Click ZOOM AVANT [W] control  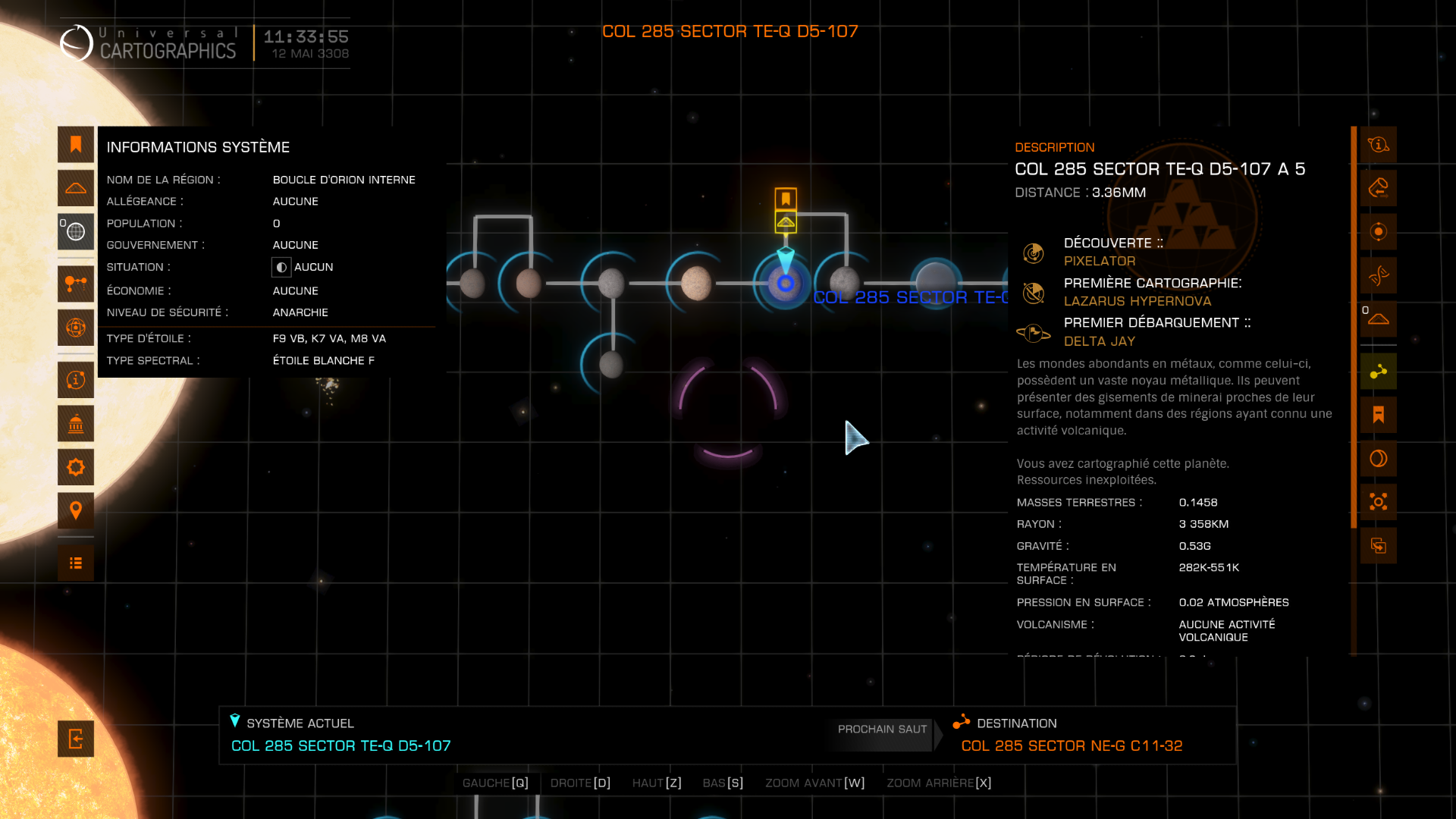tap(814, 783)
